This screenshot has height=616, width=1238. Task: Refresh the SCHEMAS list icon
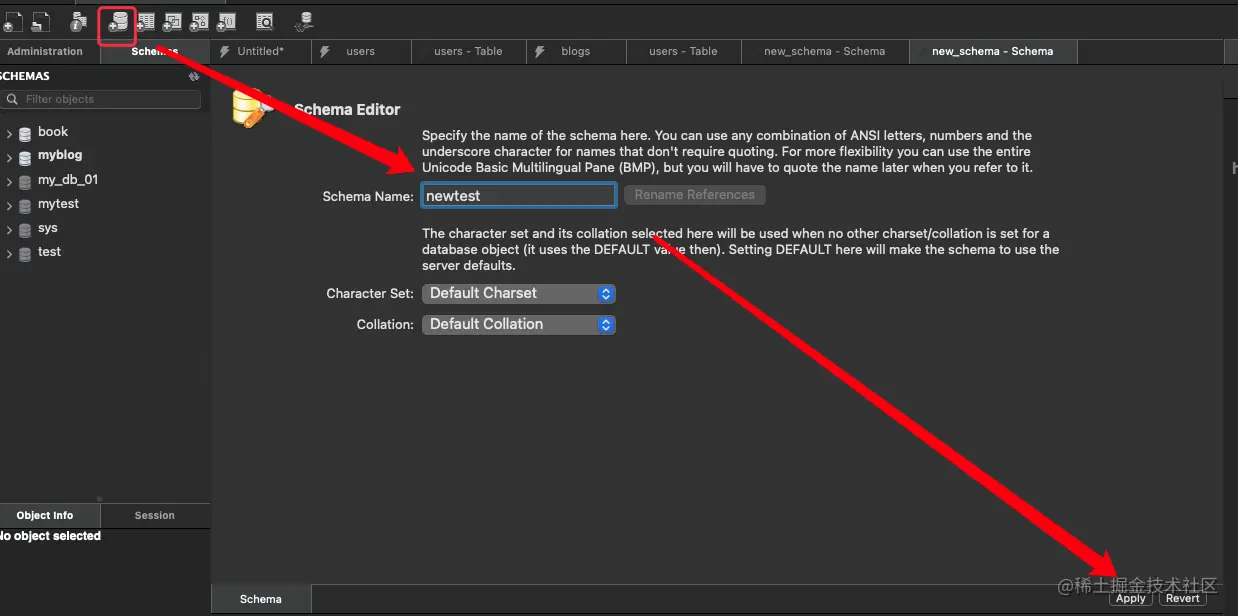[x=194, y=76]
